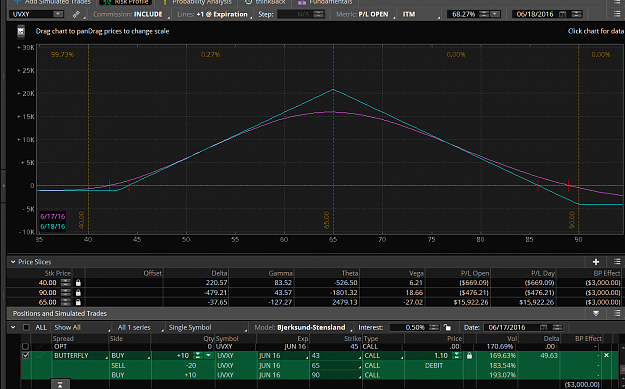Click the collapse panel button below trades table
Screen dimensions: 625x389
(60, 384)
